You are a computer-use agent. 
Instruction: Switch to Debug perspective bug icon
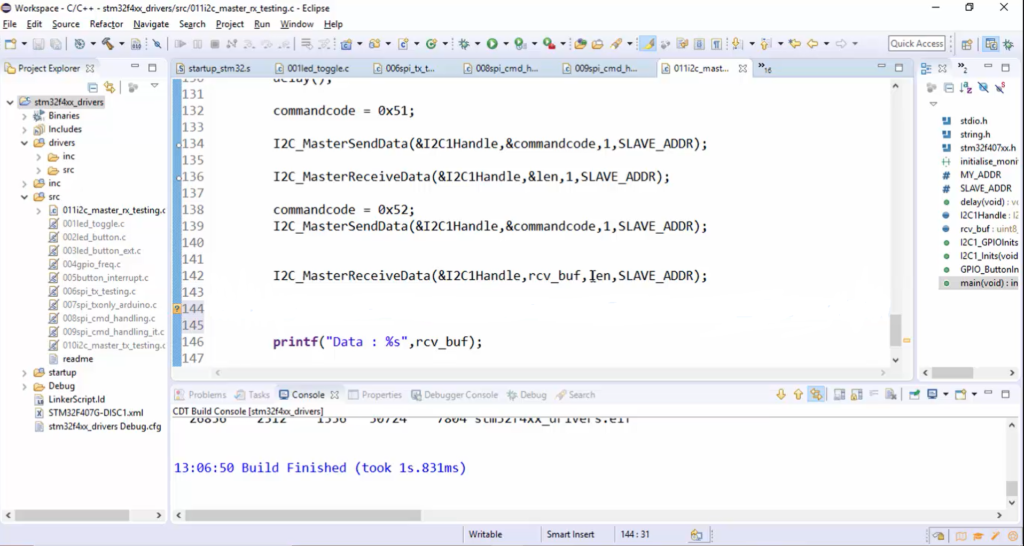(1008, 44)
